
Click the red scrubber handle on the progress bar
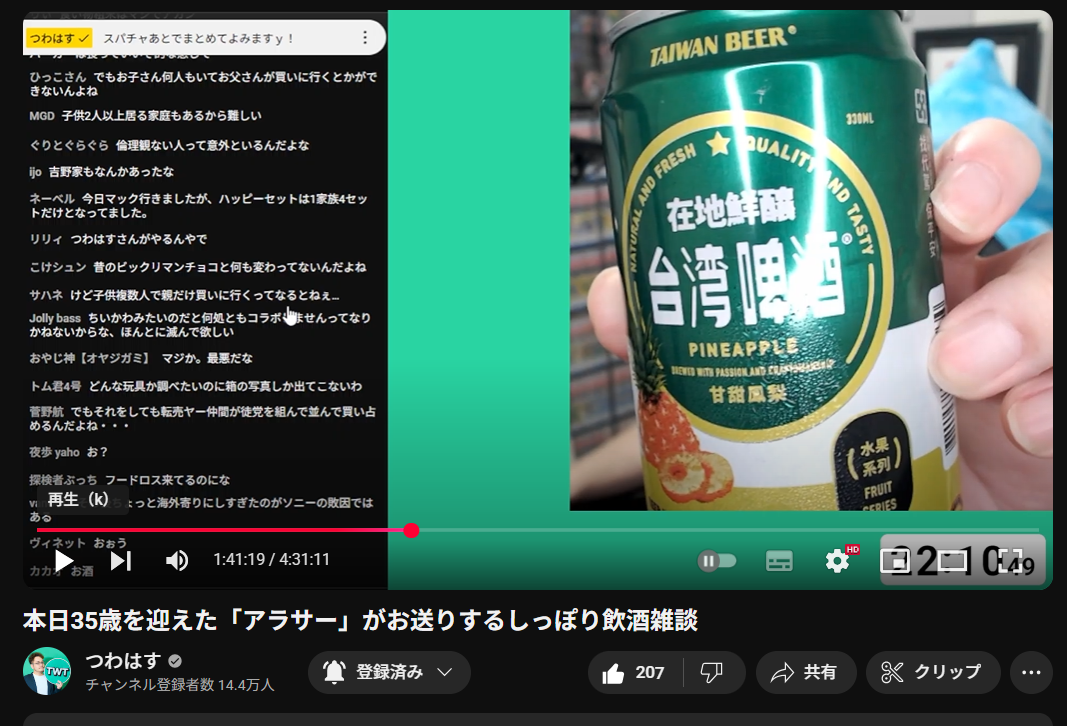[x=411, y=530]
